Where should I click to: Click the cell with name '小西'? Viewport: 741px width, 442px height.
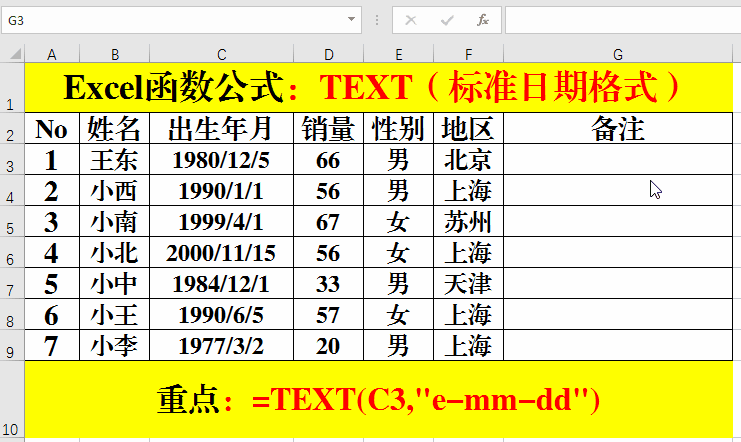tap(114, 190)
